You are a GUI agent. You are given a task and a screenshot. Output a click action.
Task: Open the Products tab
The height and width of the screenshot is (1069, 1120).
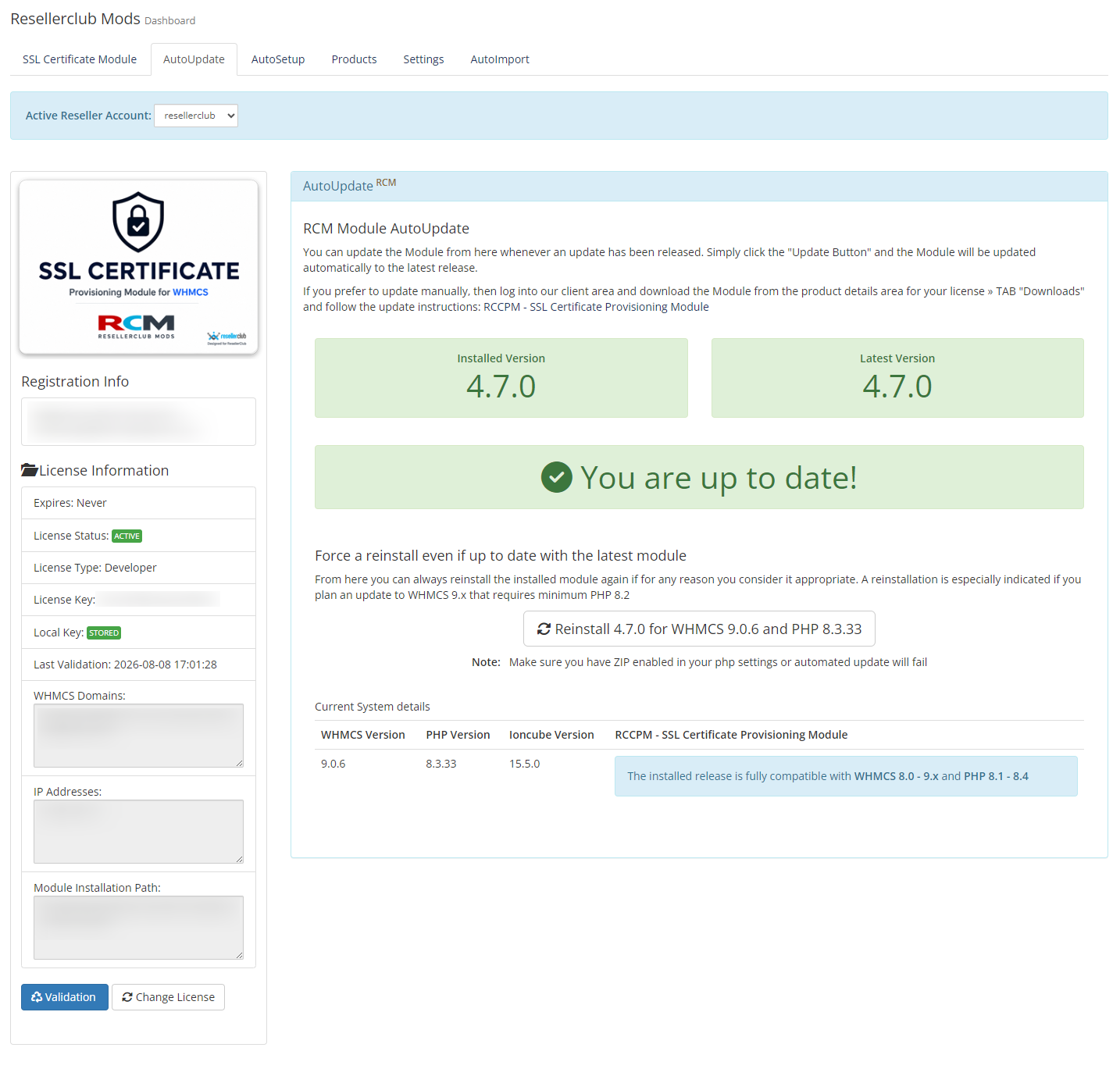point(354,59)
